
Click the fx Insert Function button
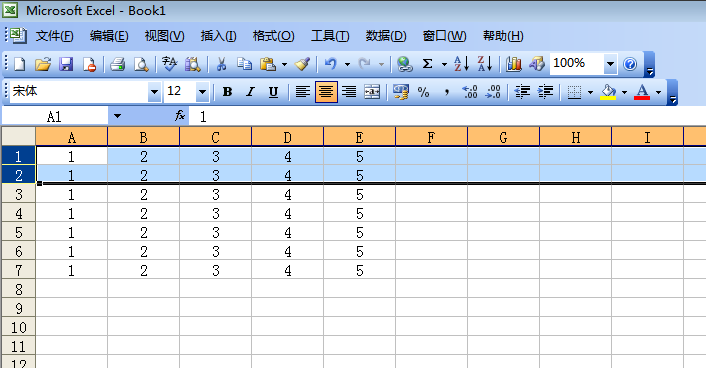pos(180,116)
